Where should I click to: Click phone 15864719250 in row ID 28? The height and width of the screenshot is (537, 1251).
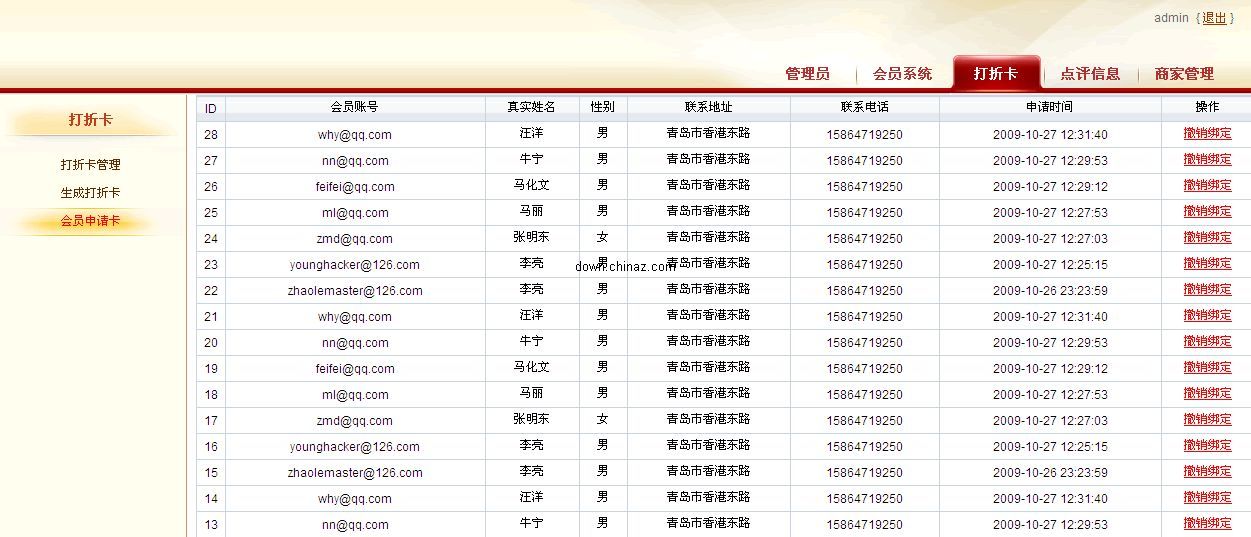tap(865, 135)
